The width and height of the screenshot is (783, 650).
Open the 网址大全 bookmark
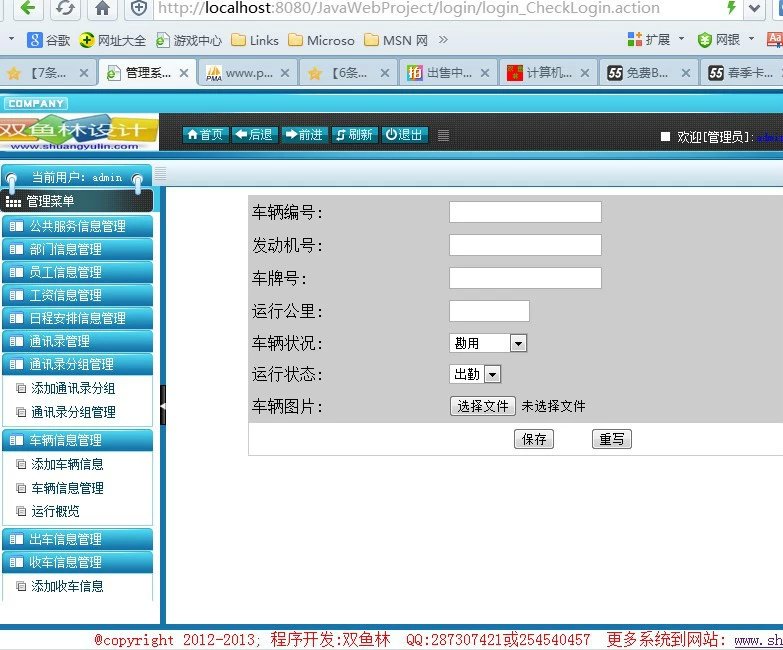coord(112,40)
